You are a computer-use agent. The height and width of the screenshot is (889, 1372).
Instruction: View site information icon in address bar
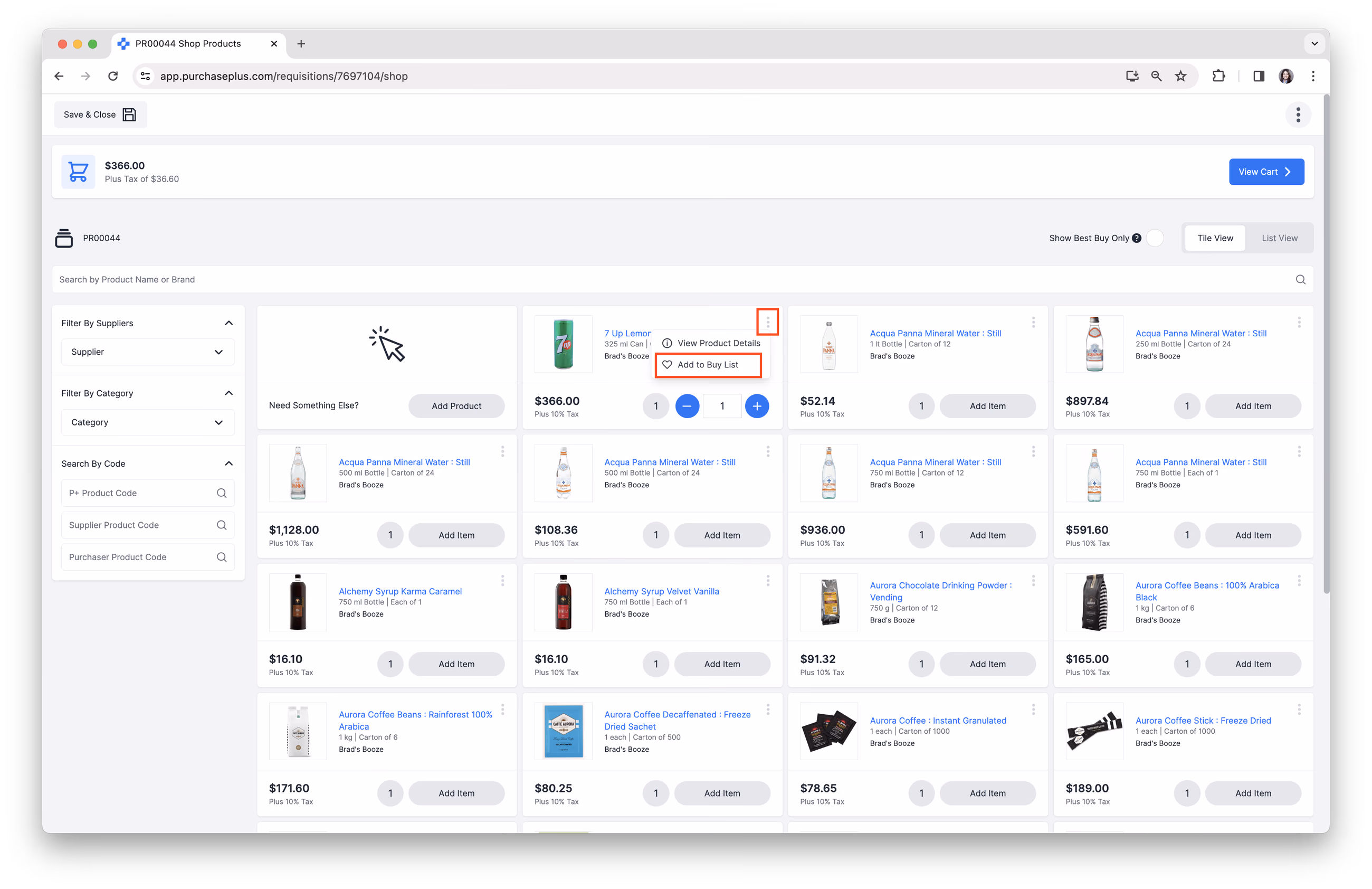pyautogui.click(x=146, y=76)
